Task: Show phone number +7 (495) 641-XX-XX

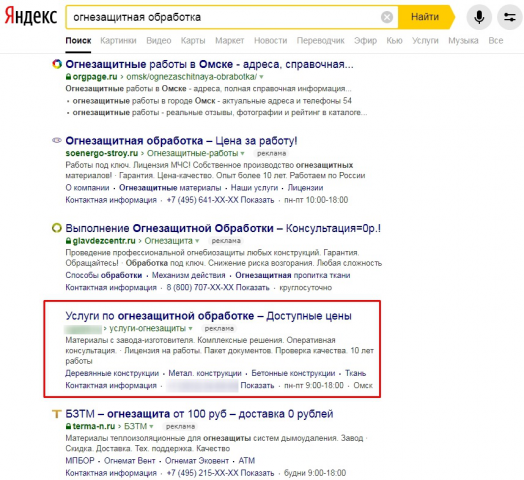Action: 257,200
